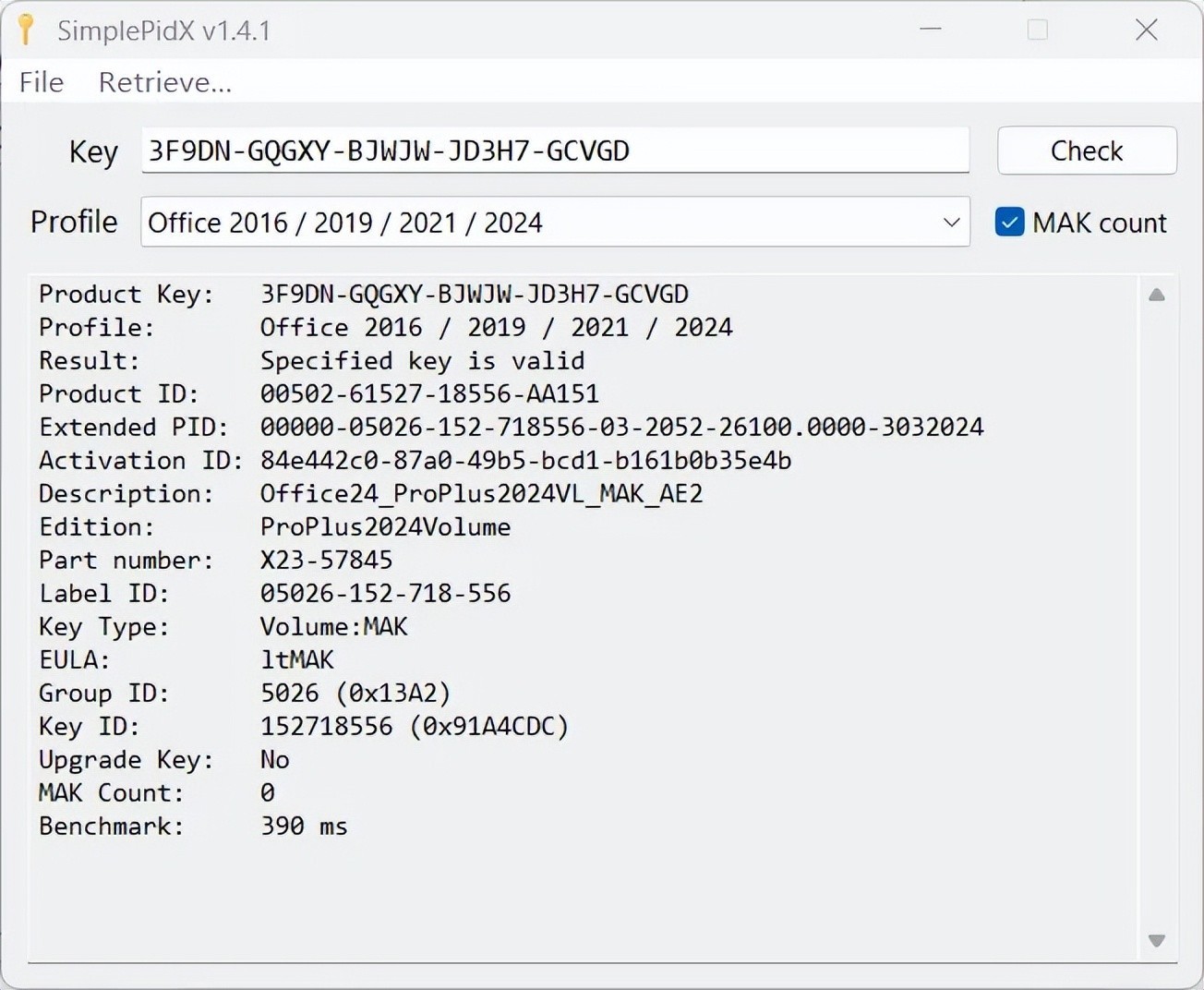The height and width of the screenshot is (990, 1204).
Task: Click the Activation ID GUID text
Action: click(525, 461)
